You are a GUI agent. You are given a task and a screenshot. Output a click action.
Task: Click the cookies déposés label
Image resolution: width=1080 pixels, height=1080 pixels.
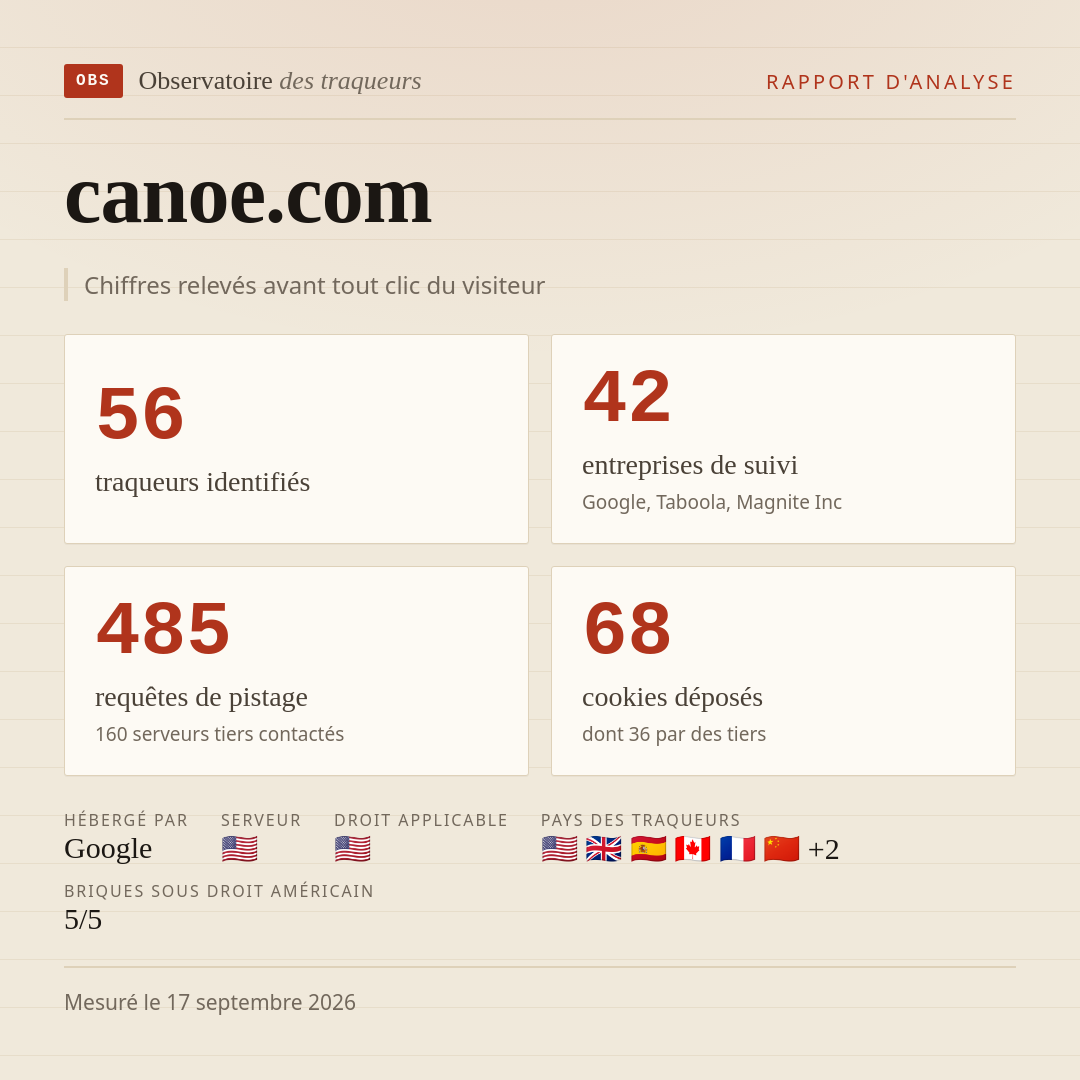[672, 697]
